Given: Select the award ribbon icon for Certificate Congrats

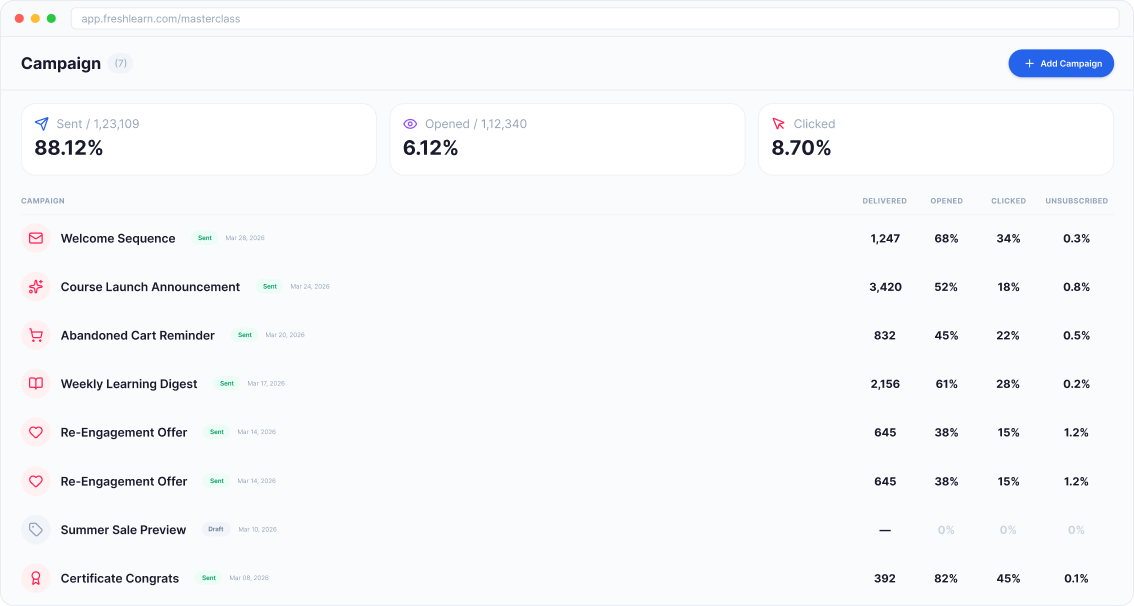Looking at the screenshot, I should [x=36, y=578].
